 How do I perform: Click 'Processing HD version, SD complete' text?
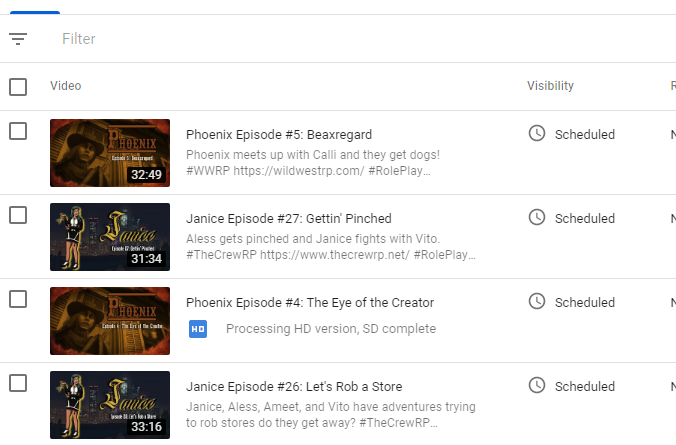click(x=331, y=329)
